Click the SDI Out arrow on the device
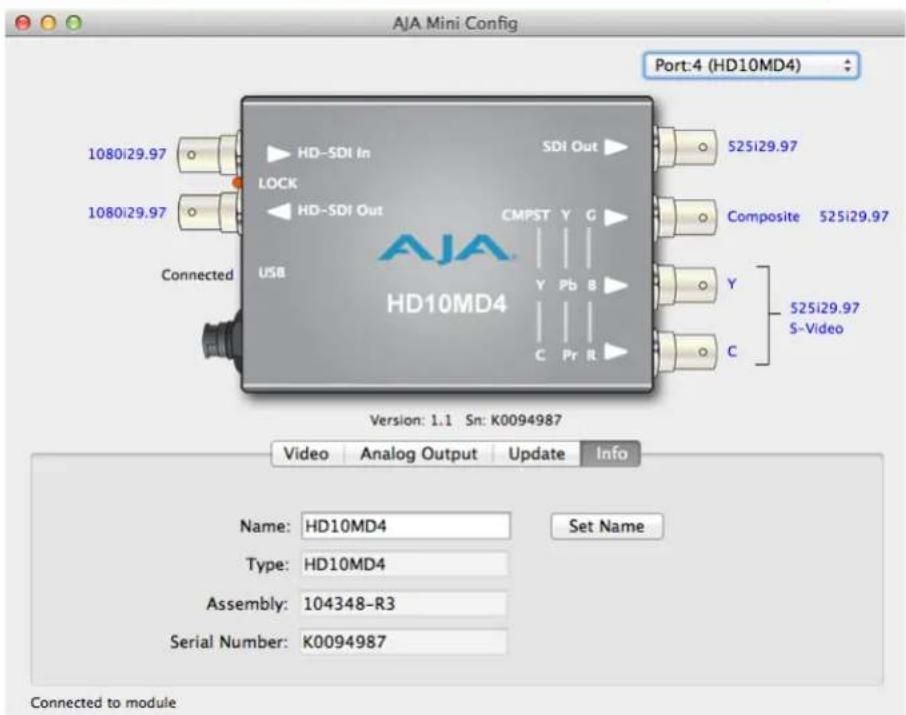The width and height of the screenshot is (906, 715). point(616,147)
